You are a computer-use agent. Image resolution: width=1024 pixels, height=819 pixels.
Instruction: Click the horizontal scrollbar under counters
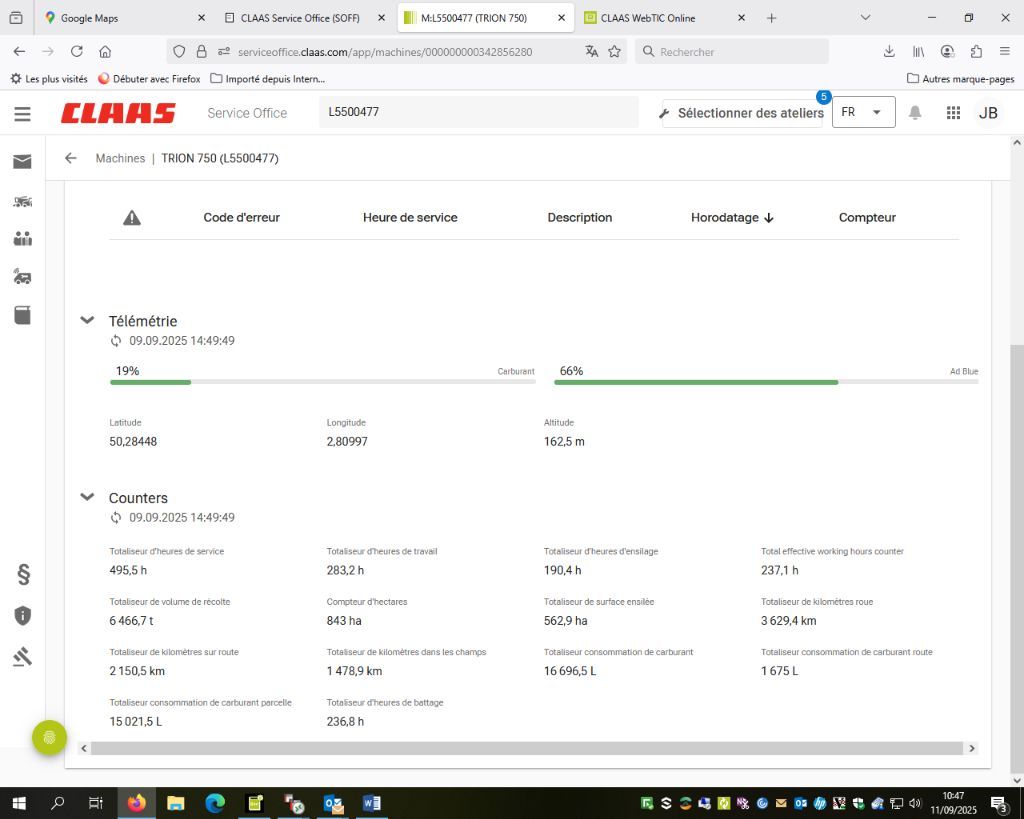(x=526, y=748)
